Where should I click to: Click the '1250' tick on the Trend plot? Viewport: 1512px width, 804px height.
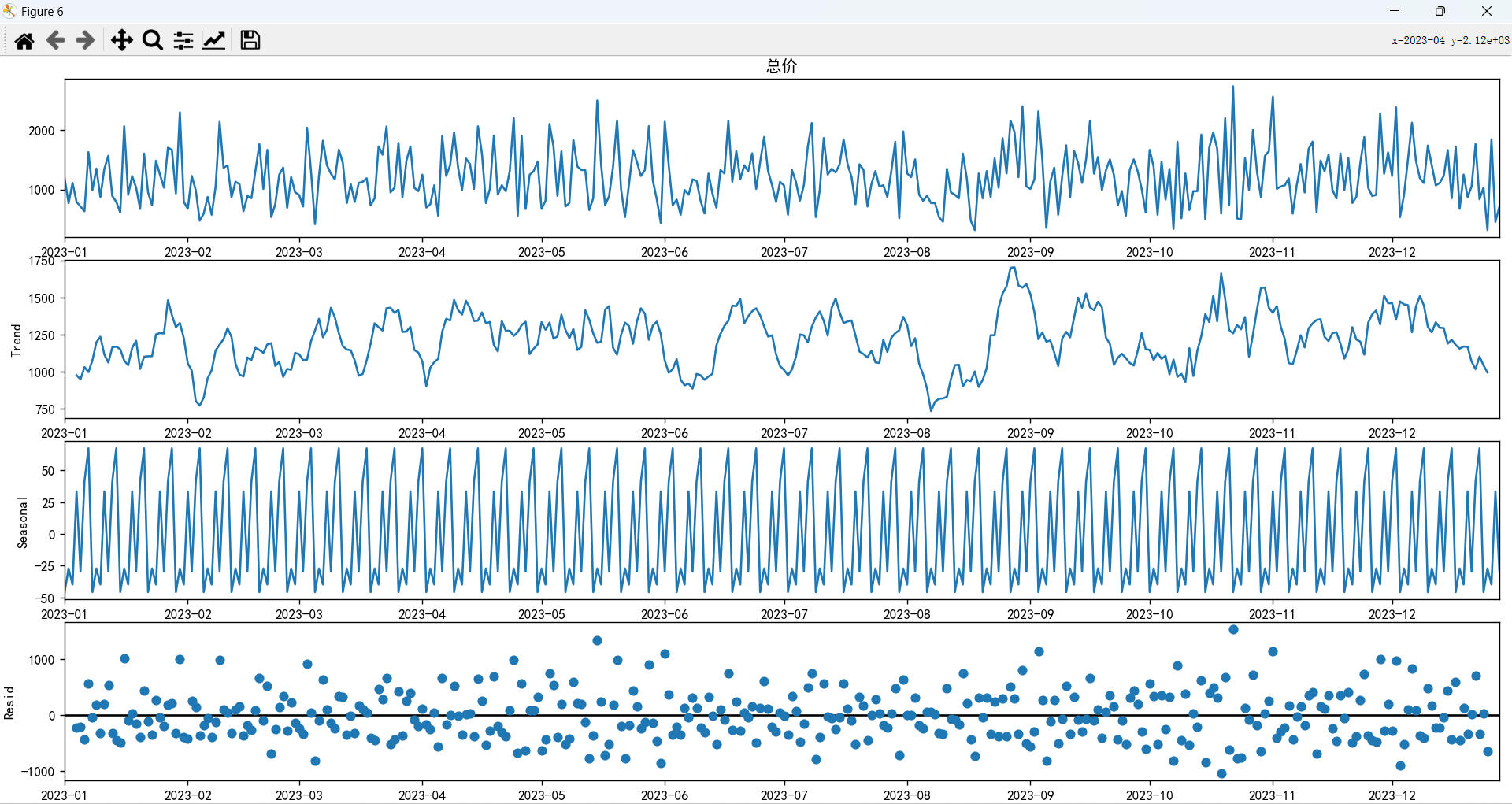(41, 335)
